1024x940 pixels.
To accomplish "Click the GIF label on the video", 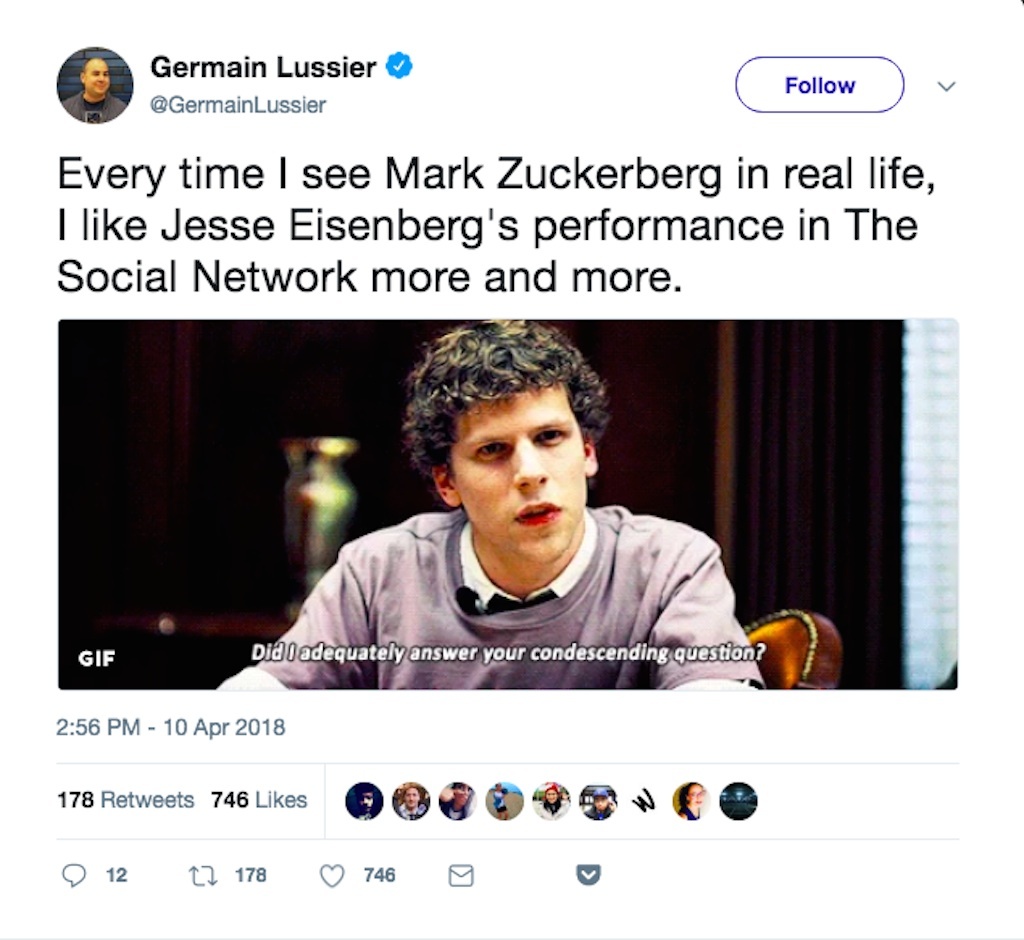I will (94, 658).
